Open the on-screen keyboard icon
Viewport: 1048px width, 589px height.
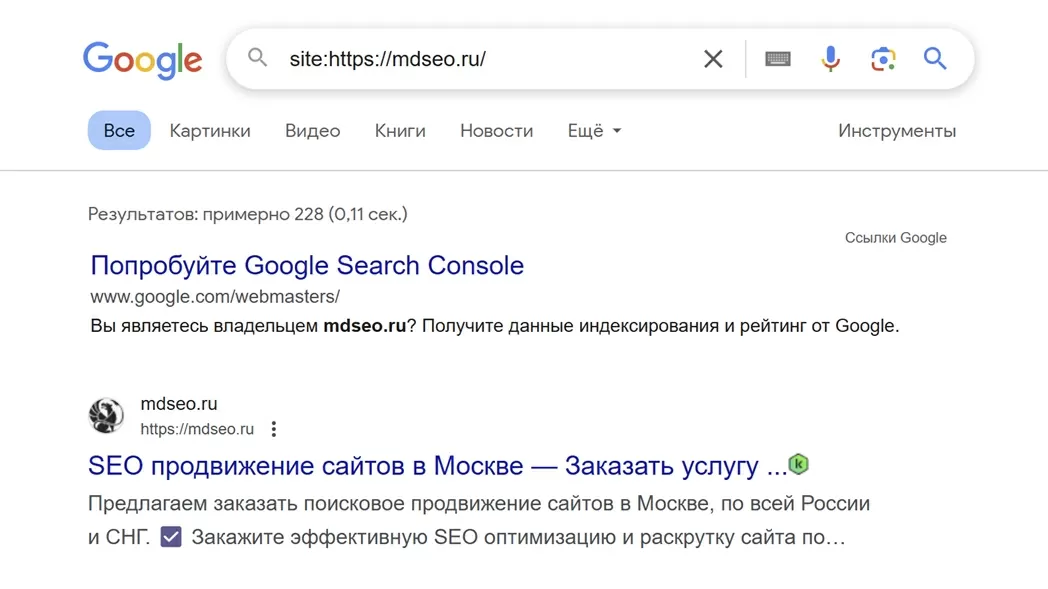tap(777, 59)
